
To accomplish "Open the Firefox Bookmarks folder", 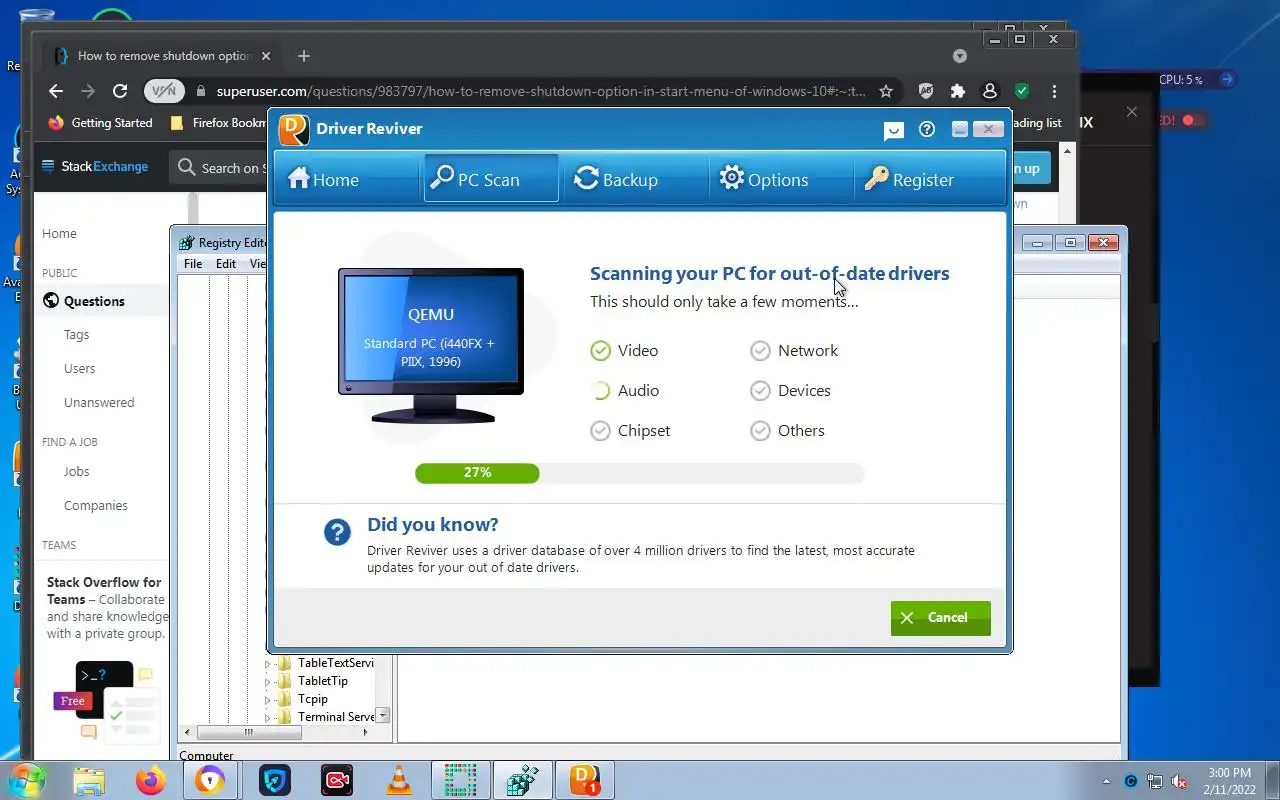I will pyautogui.click(x=218, y=123).
